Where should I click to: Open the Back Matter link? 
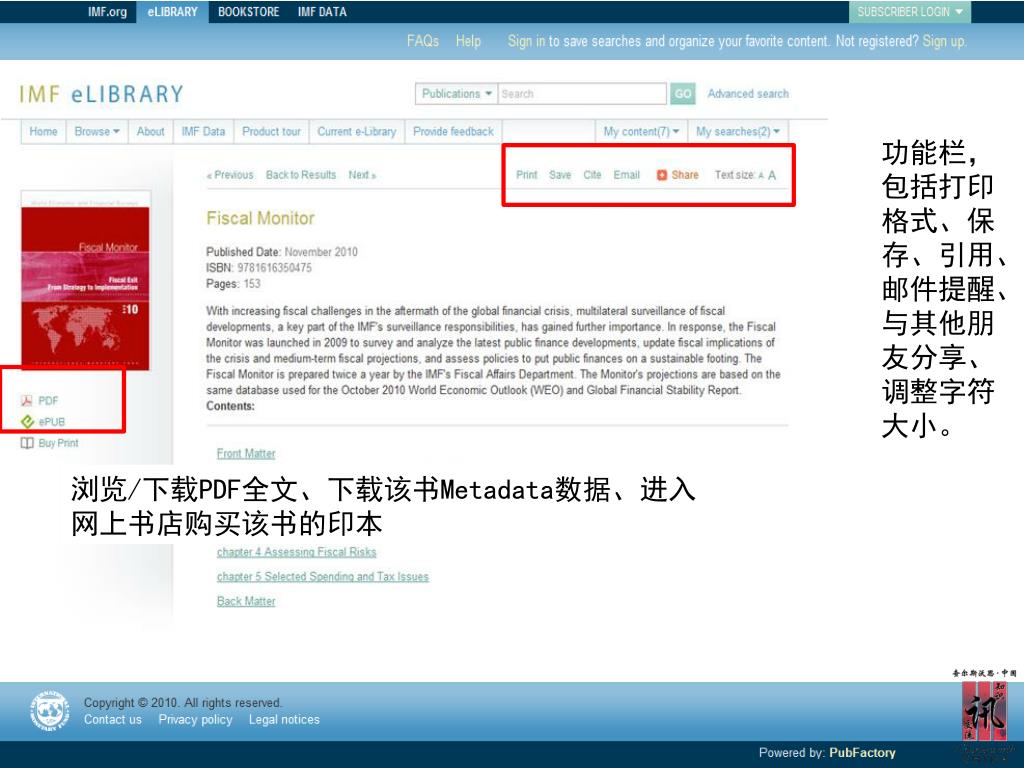[246, 601]
